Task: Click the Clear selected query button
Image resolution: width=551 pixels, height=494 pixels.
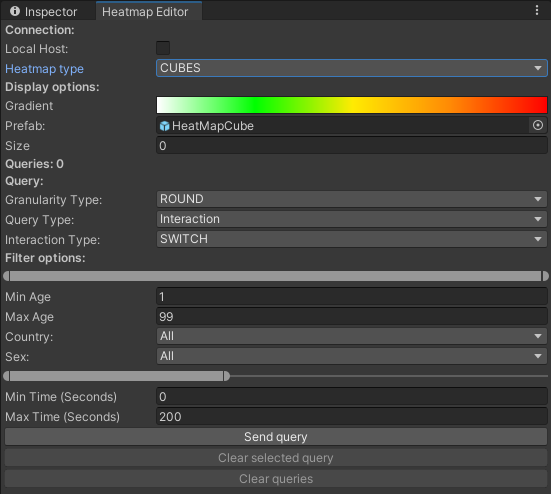Action: 276,458
